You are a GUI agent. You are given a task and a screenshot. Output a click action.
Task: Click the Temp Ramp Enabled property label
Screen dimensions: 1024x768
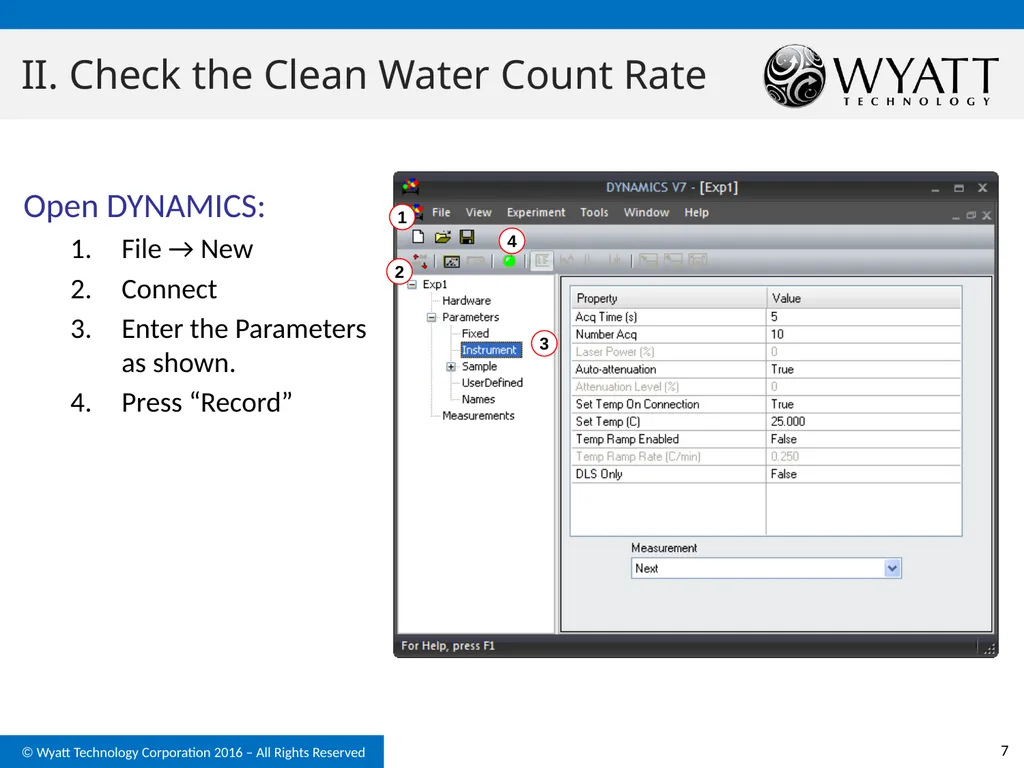tap(627, 440)
